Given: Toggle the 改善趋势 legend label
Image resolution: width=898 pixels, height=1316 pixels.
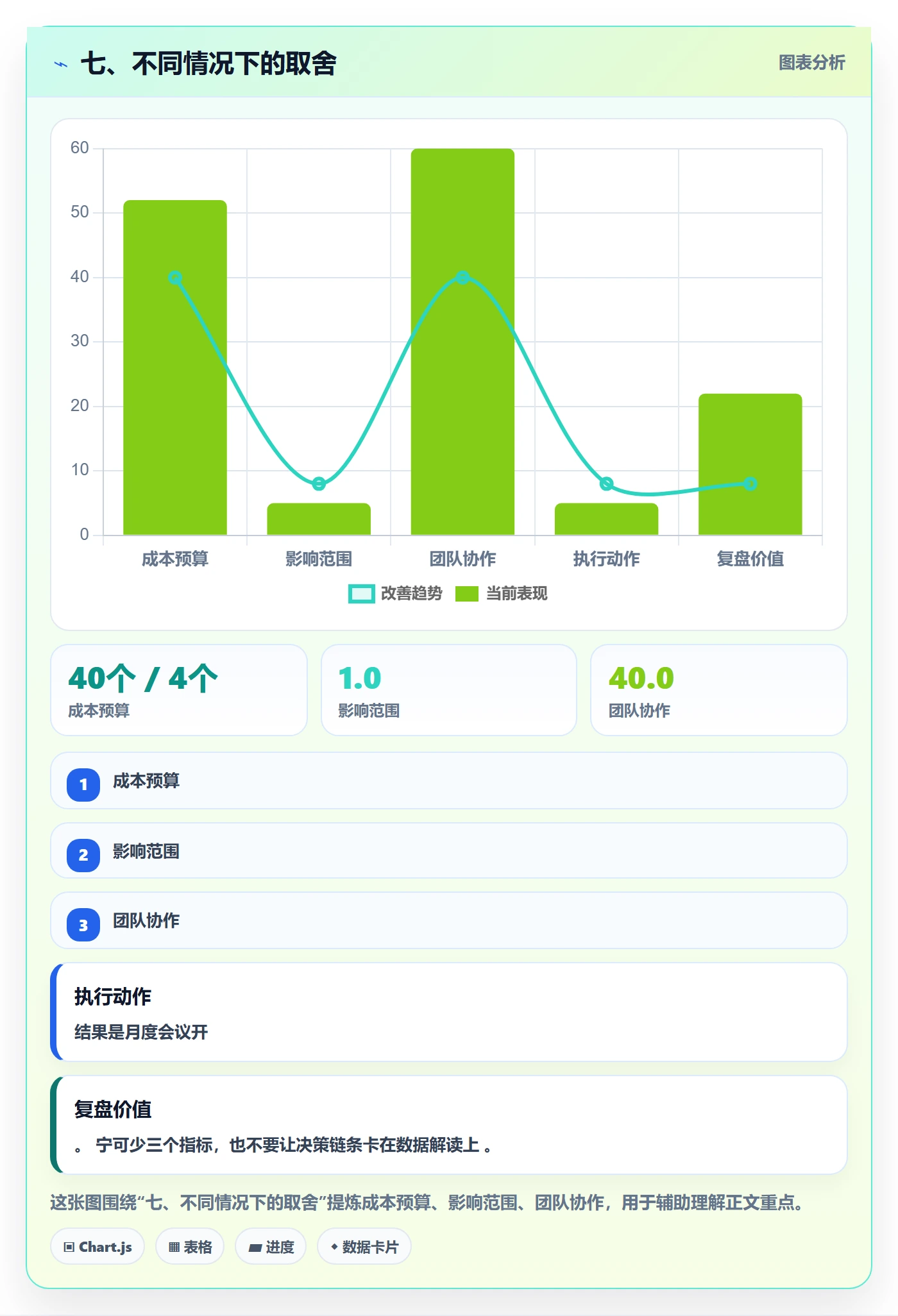Looking at the screenshot, I should (412, 594).
